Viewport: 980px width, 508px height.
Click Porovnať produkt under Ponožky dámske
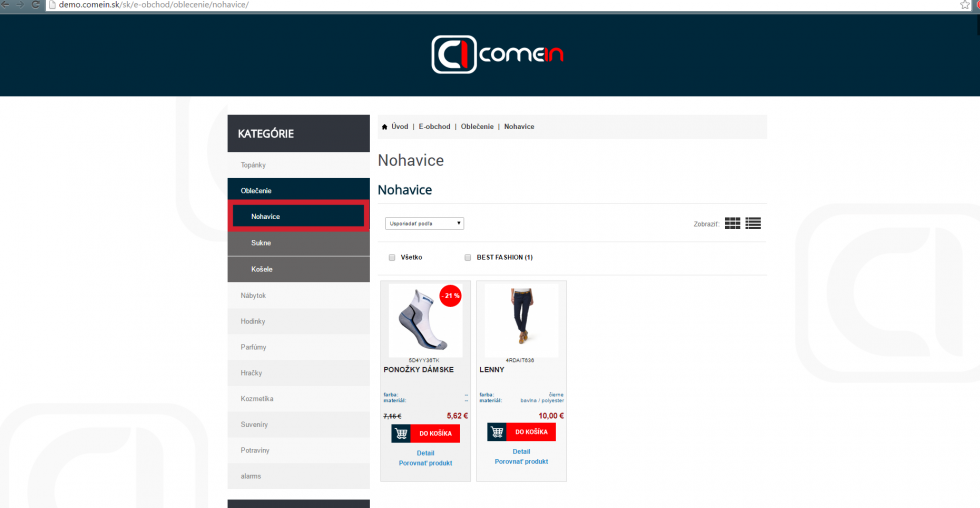coord(426,463)
